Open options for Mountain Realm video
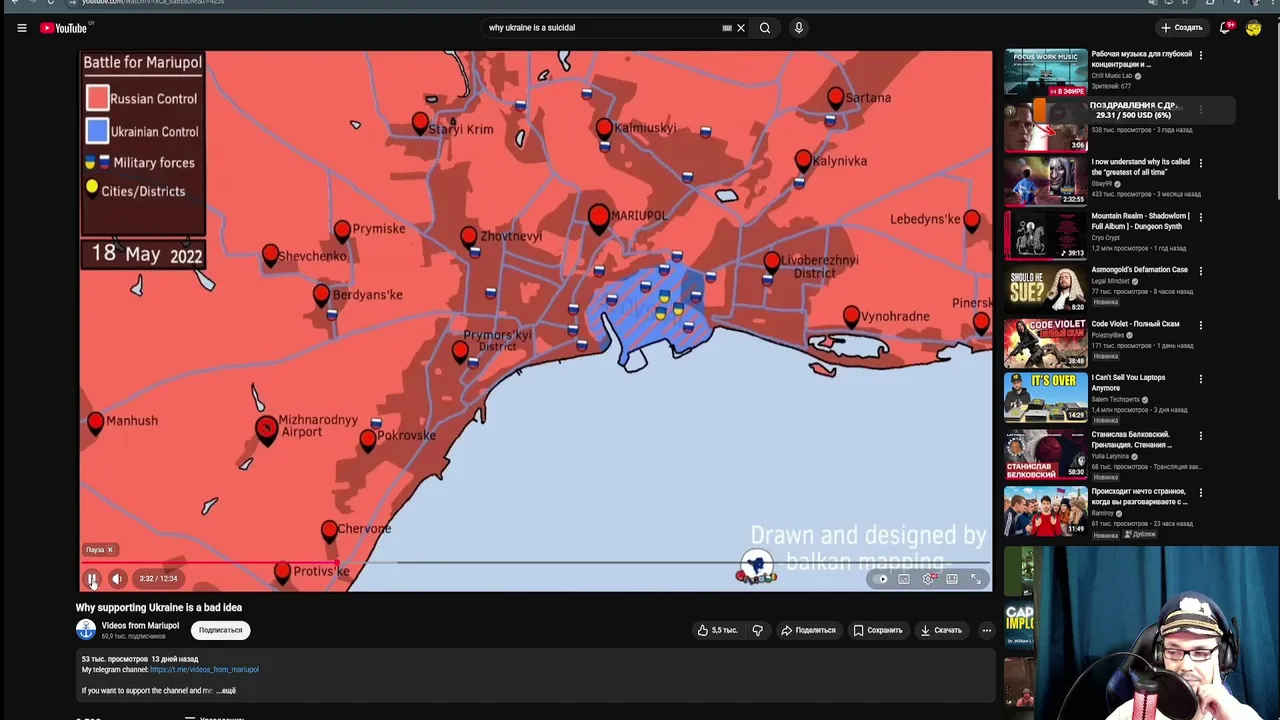The image size is (1280, 720). pos(1201,217)
